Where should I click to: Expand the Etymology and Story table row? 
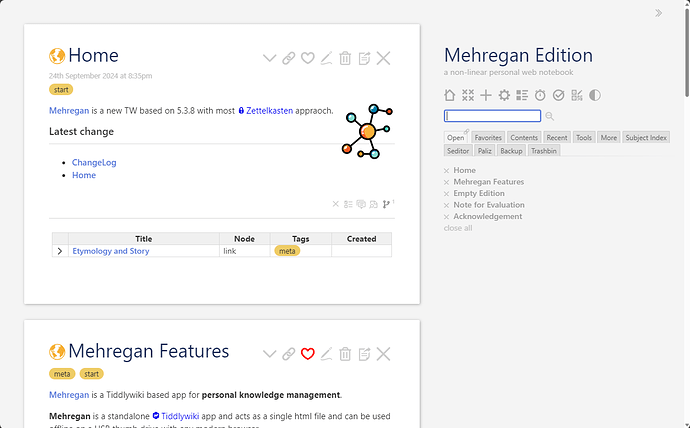(60, 251)
